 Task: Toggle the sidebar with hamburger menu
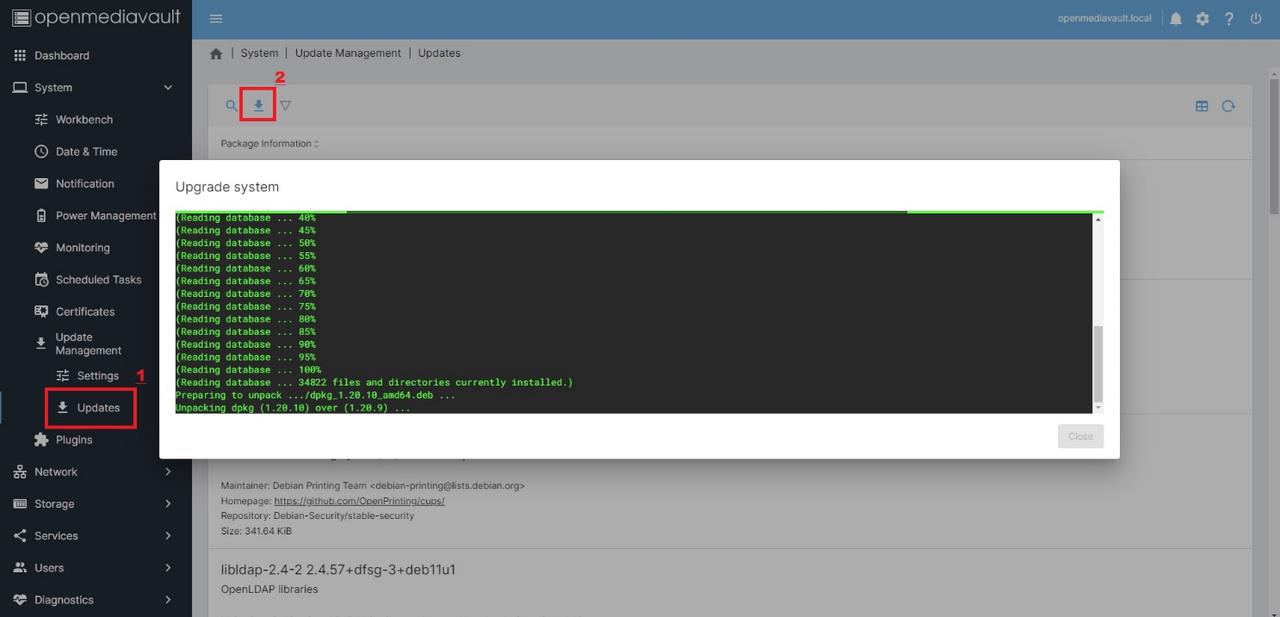tap(216, 19)
